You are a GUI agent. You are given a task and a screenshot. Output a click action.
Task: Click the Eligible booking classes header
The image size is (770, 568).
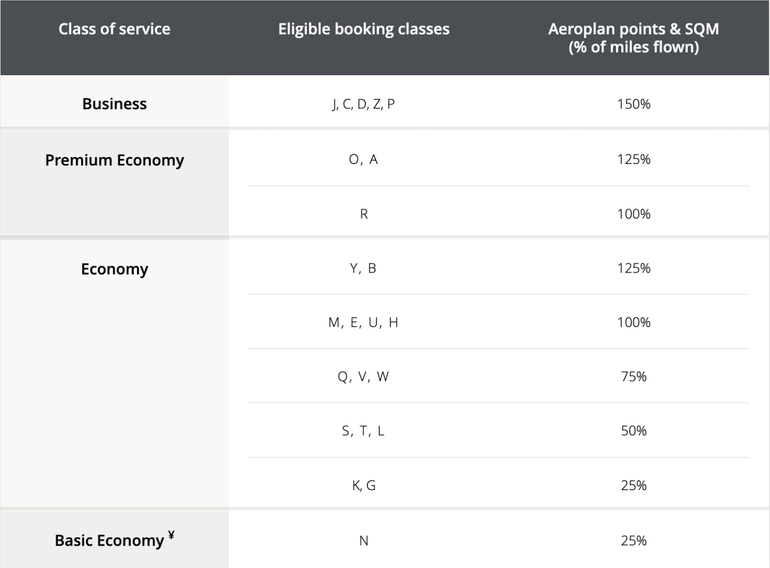pyautogui.click(x=363, y=29)
